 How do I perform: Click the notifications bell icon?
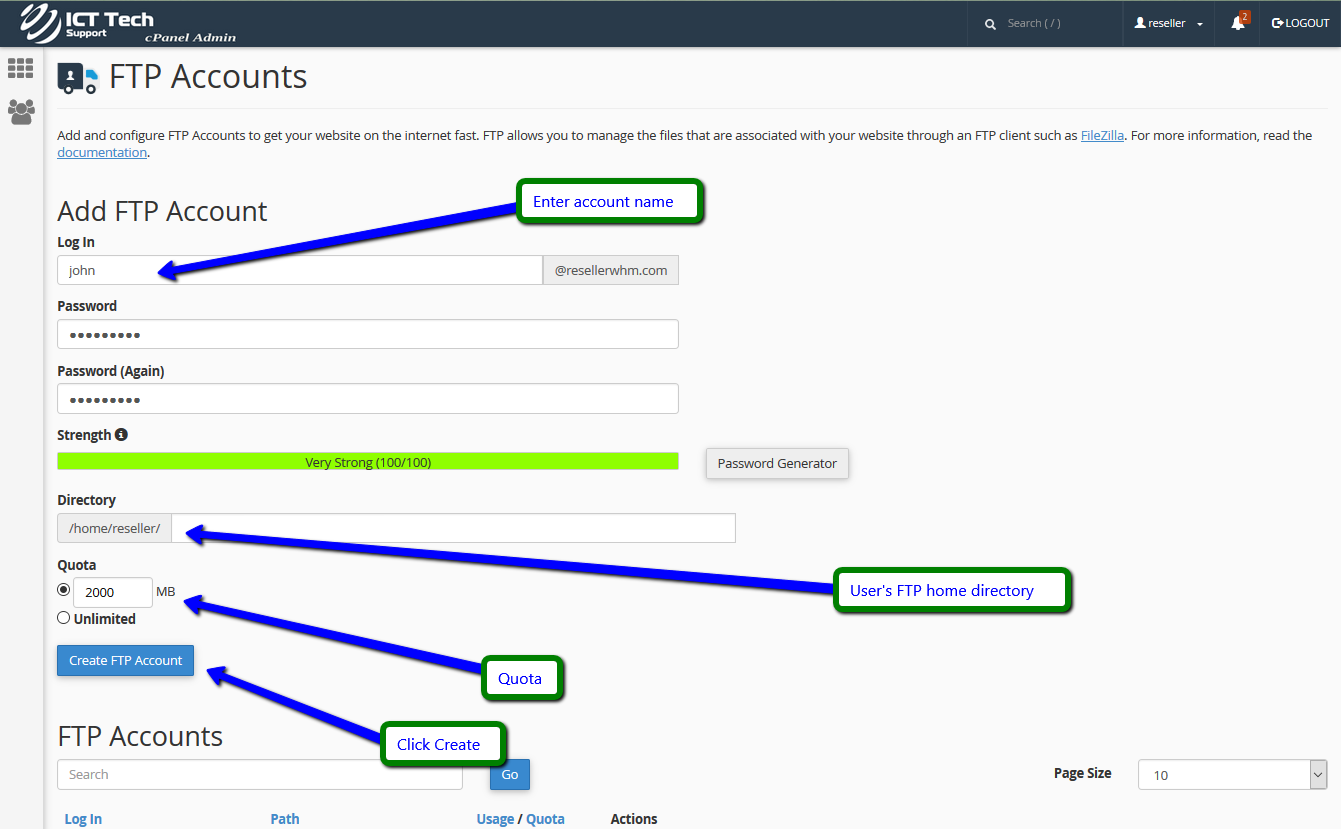coord(1238,23)
